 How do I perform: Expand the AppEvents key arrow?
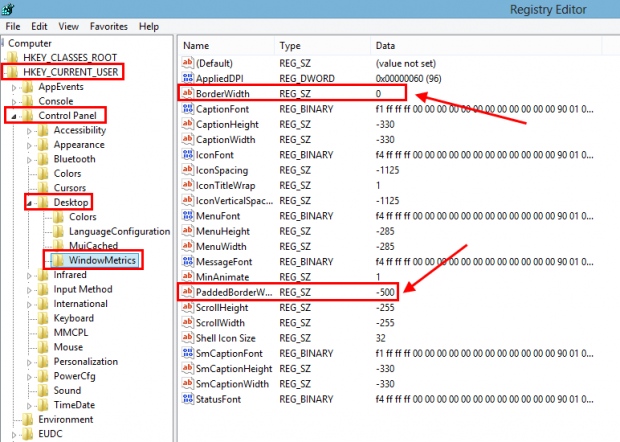[x=14, y=87]
